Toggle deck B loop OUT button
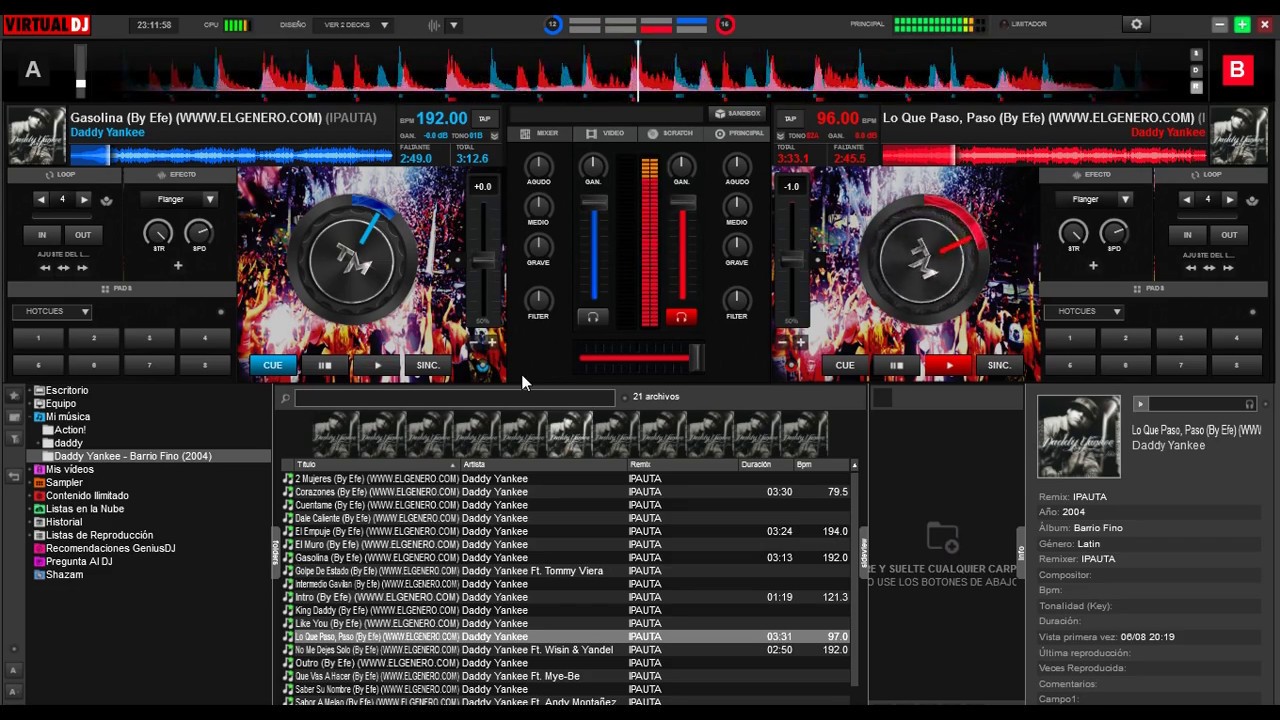Image resolution: width=1280 pixels, height=720 pixels. (1229, 235)
